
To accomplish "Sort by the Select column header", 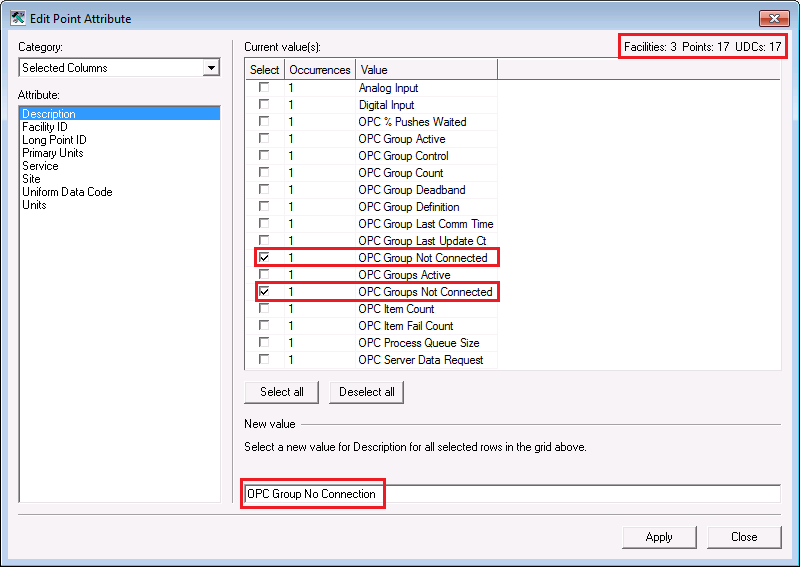I will (264, 70).
